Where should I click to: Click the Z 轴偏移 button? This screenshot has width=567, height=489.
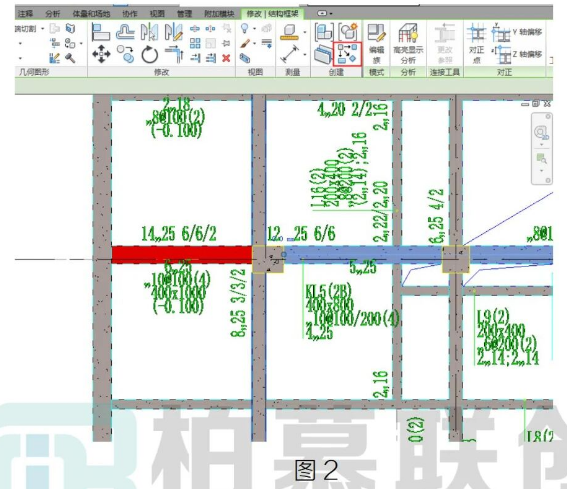[x=517, y=55]
